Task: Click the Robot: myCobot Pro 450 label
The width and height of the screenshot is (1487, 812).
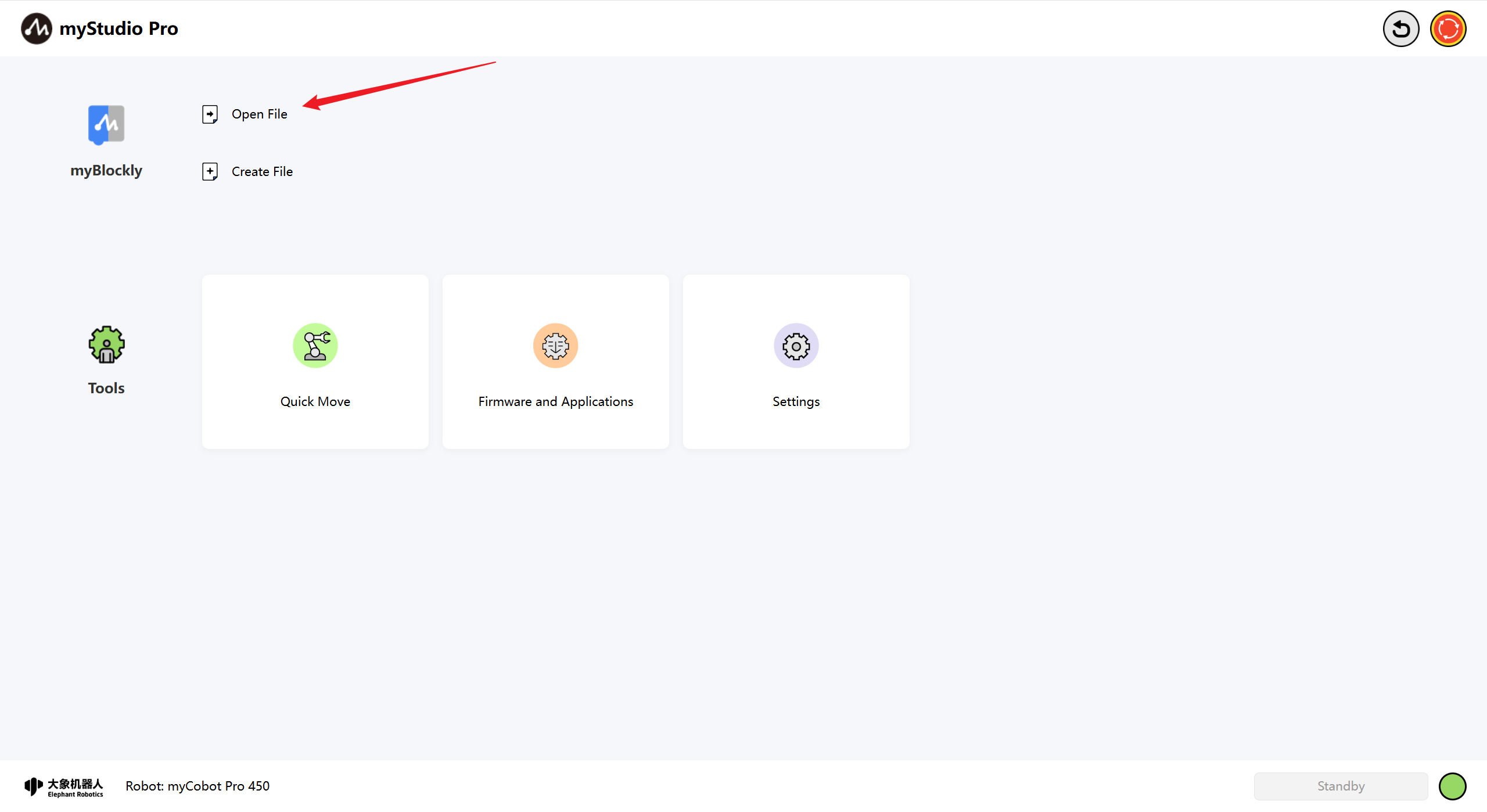Action: 197,786
